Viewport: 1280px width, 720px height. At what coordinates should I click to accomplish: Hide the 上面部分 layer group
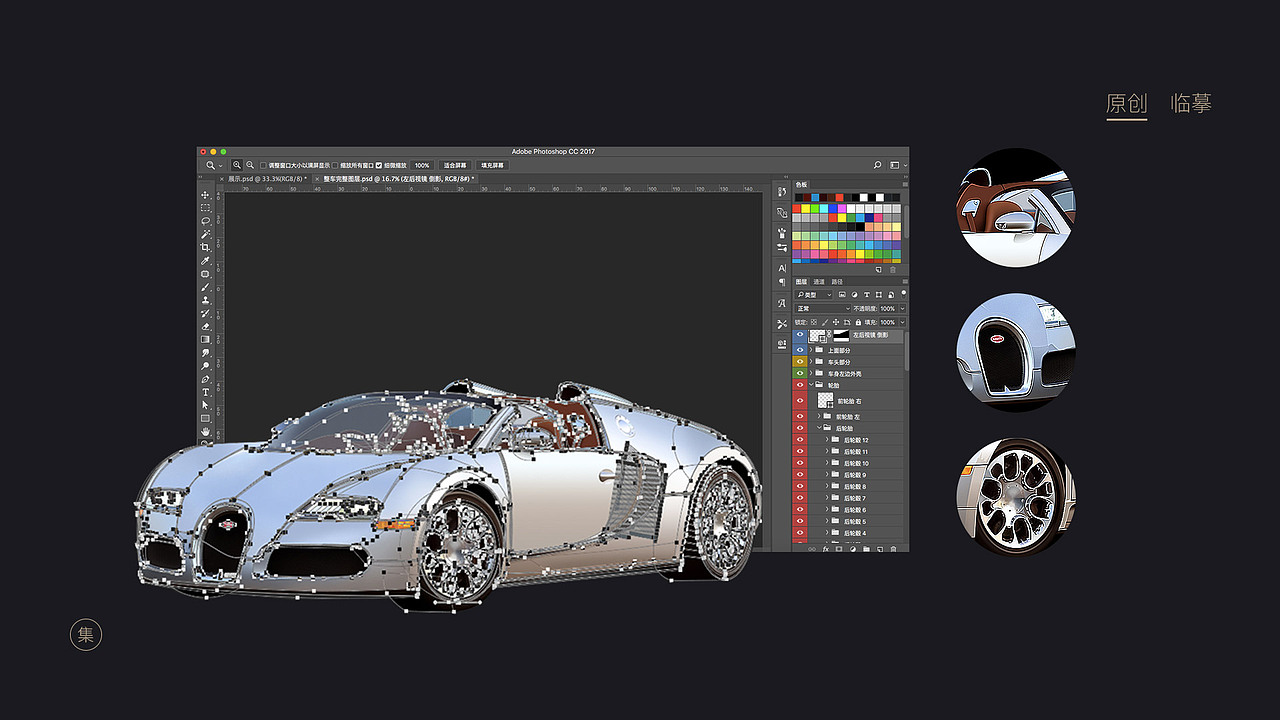[799, 350]
